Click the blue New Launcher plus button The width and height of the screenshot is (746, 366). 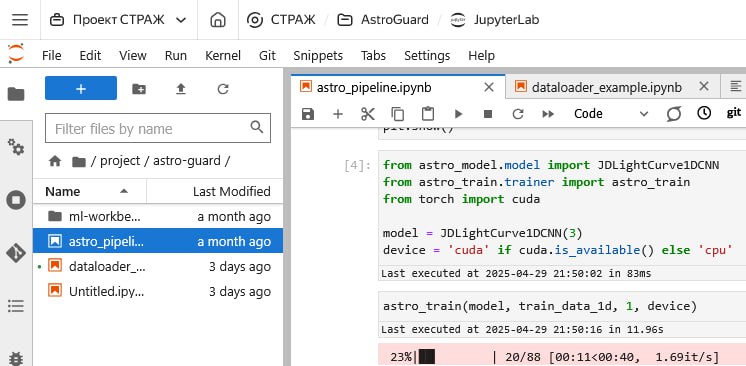(x=81, y=89)
